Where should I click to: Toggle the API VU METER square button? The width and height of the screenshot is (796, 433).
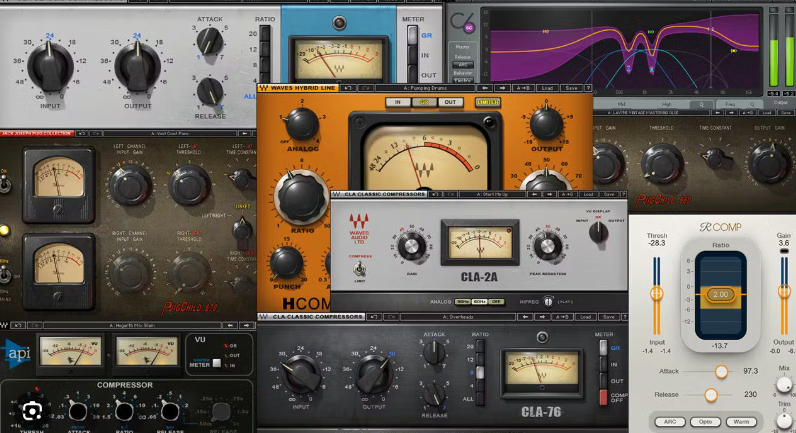217,363
